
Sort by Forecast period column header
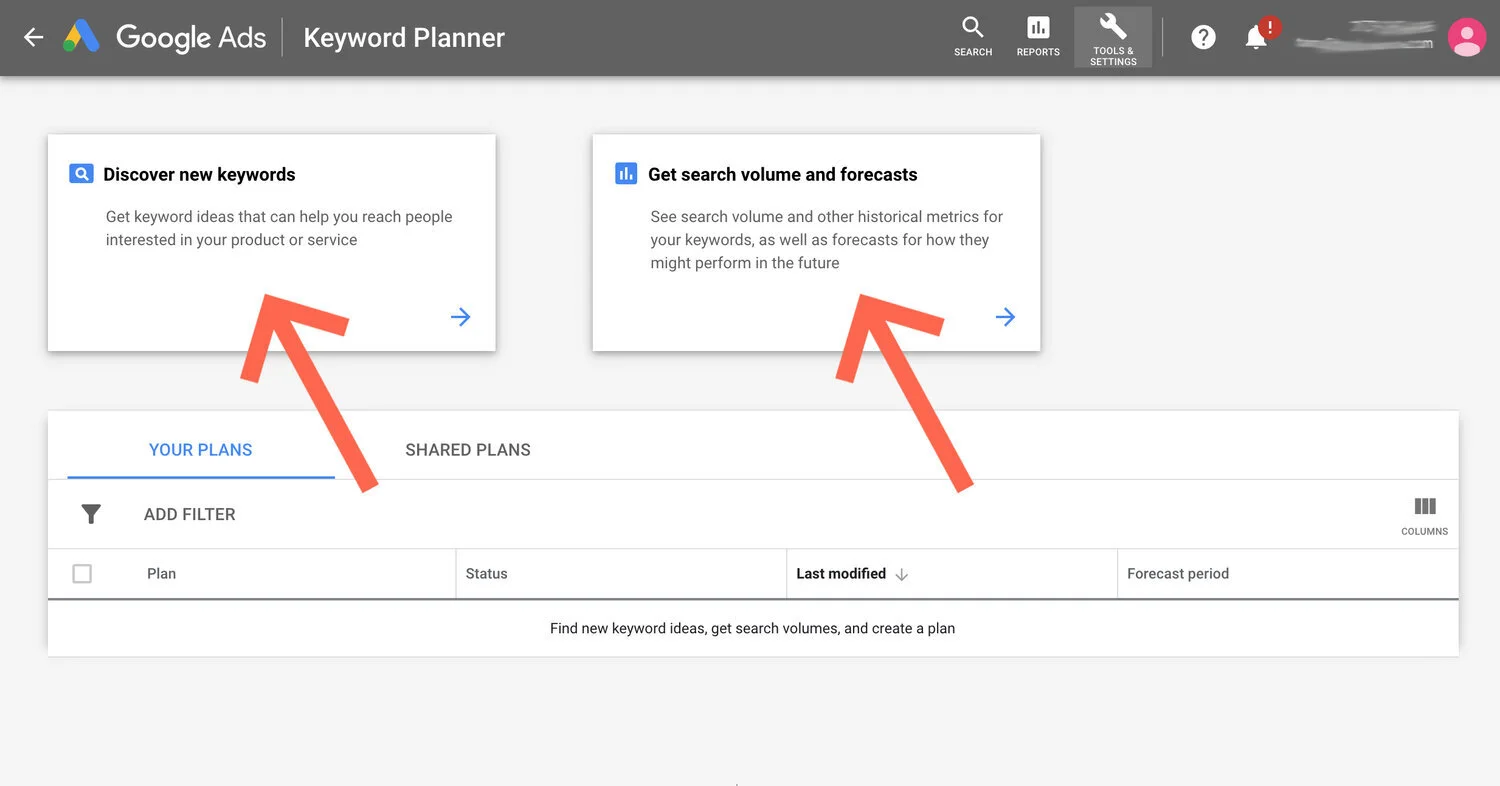tap(1178, 574)
